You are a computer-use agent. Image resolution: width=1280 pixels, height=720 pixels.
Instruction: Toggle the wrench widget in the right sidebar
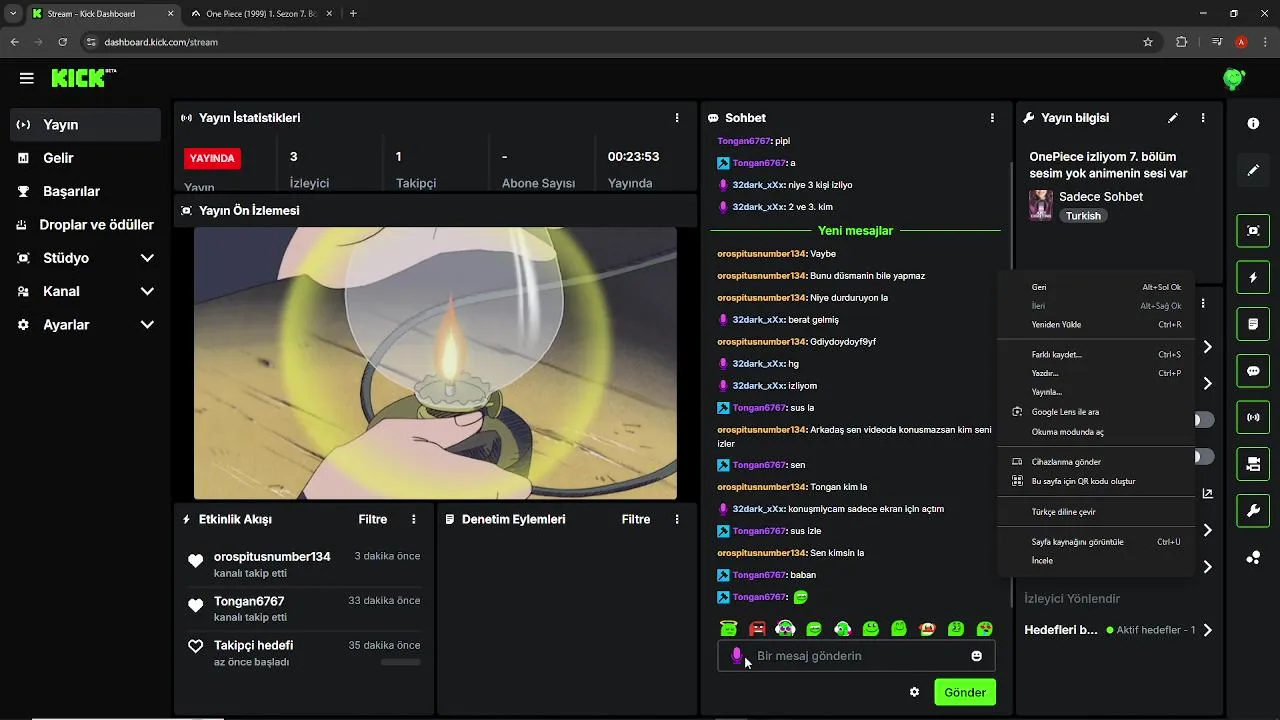point(1253,511)
